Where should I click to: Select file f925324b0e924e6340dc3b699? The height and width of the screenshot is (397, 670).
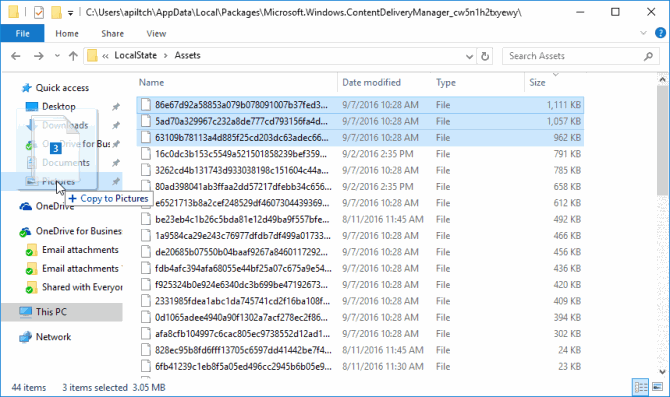360,285
